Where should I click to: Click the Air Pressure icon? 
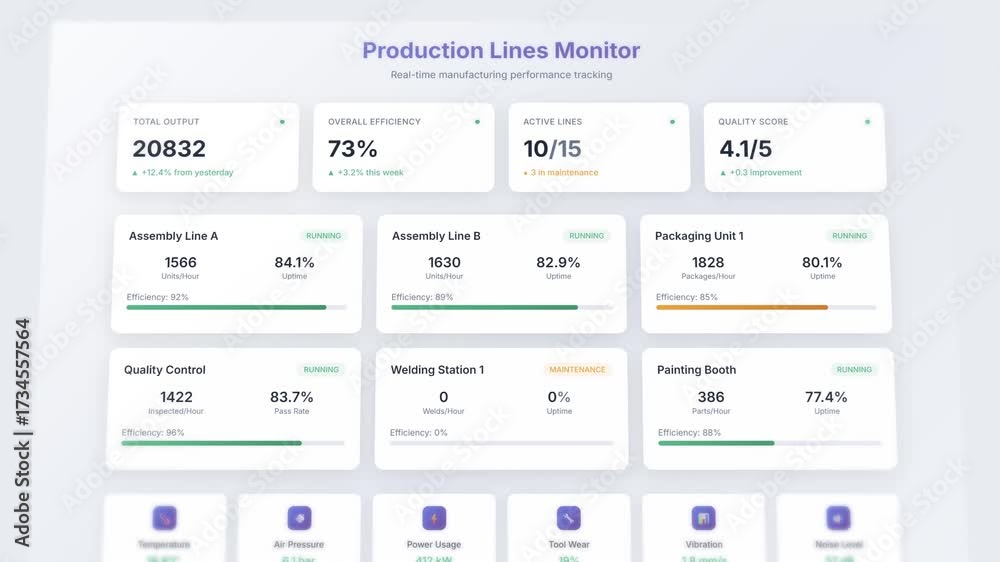pos(299,518)
